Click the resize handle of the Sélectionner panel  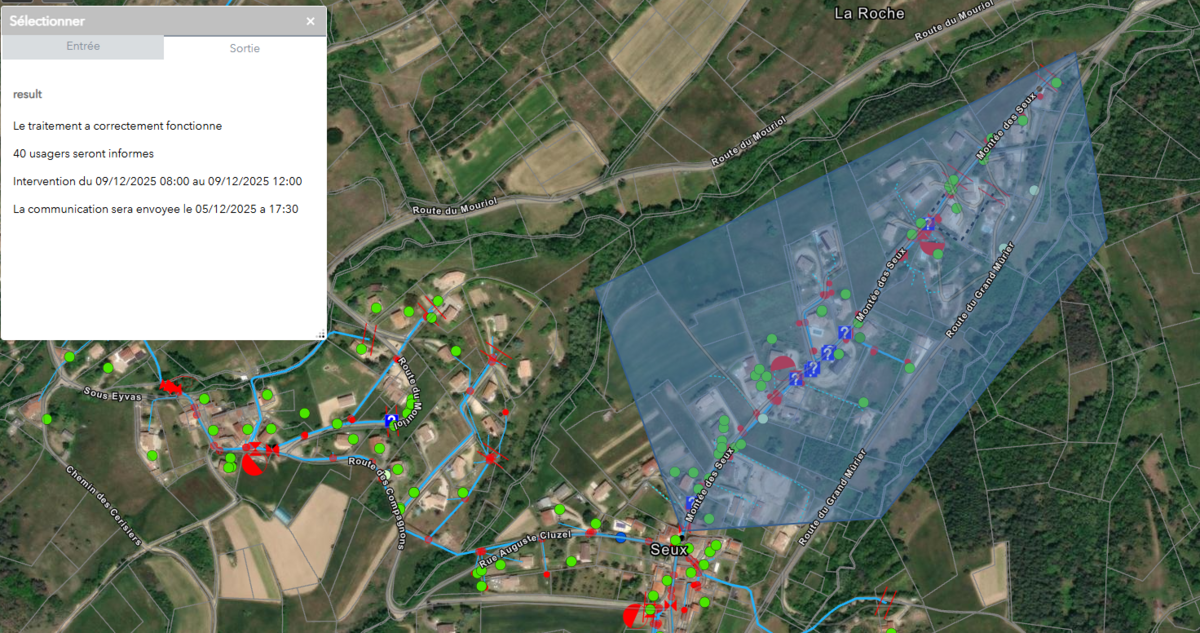click(x=321, y=335)
